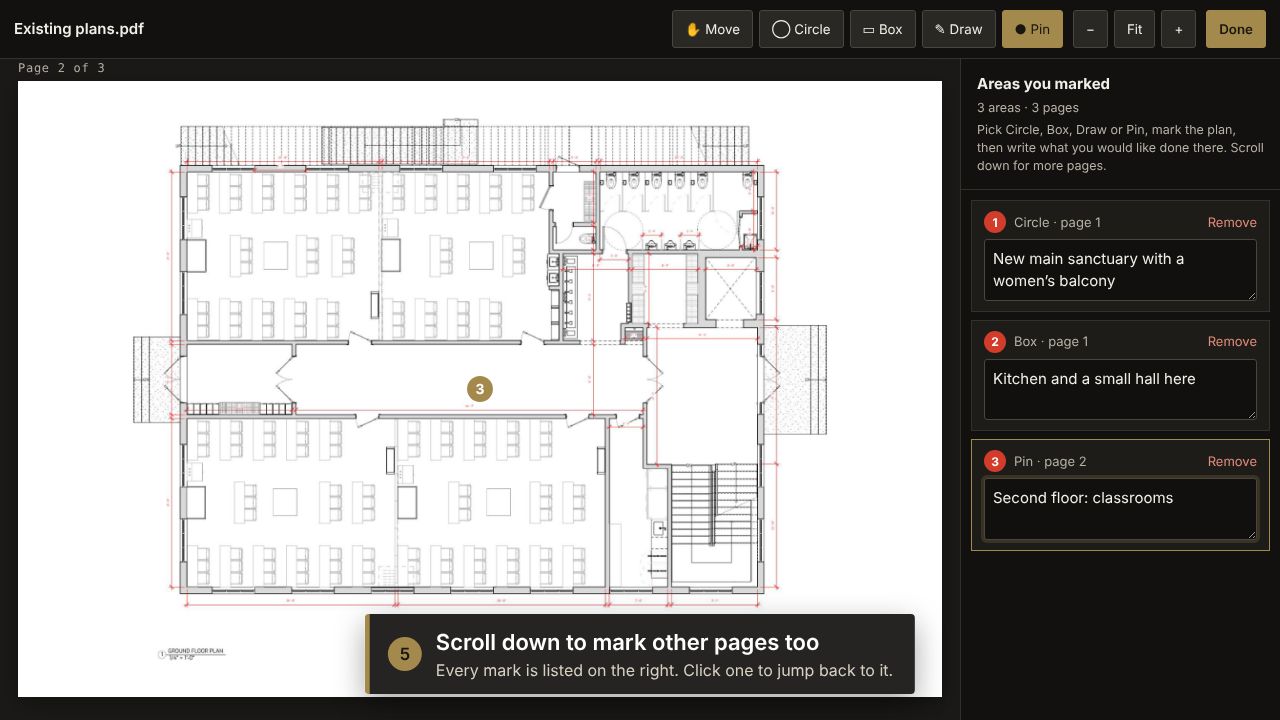Image resolution: width=1280 pixels, height=720 pixels.
Task: Click the 'Page 2 of 3' indicator
Action: coord(61,68)
